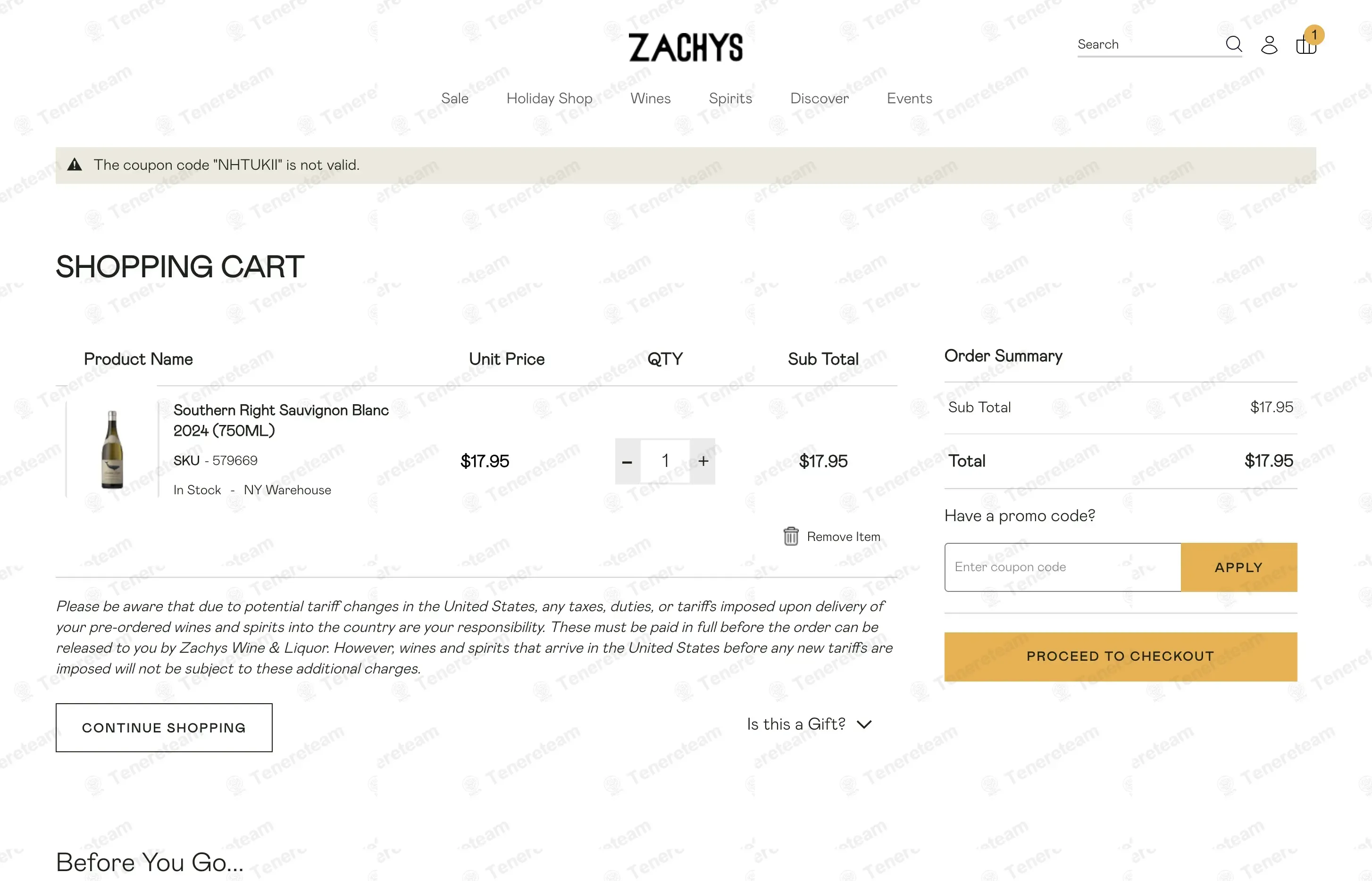Click the Zachys logo

tap(686, 47)
